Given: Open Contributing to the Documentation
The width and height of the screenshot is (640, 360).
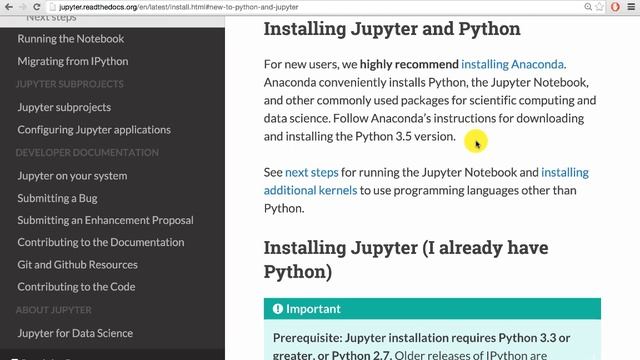Looking at the screenshot, I should [101, 242].
